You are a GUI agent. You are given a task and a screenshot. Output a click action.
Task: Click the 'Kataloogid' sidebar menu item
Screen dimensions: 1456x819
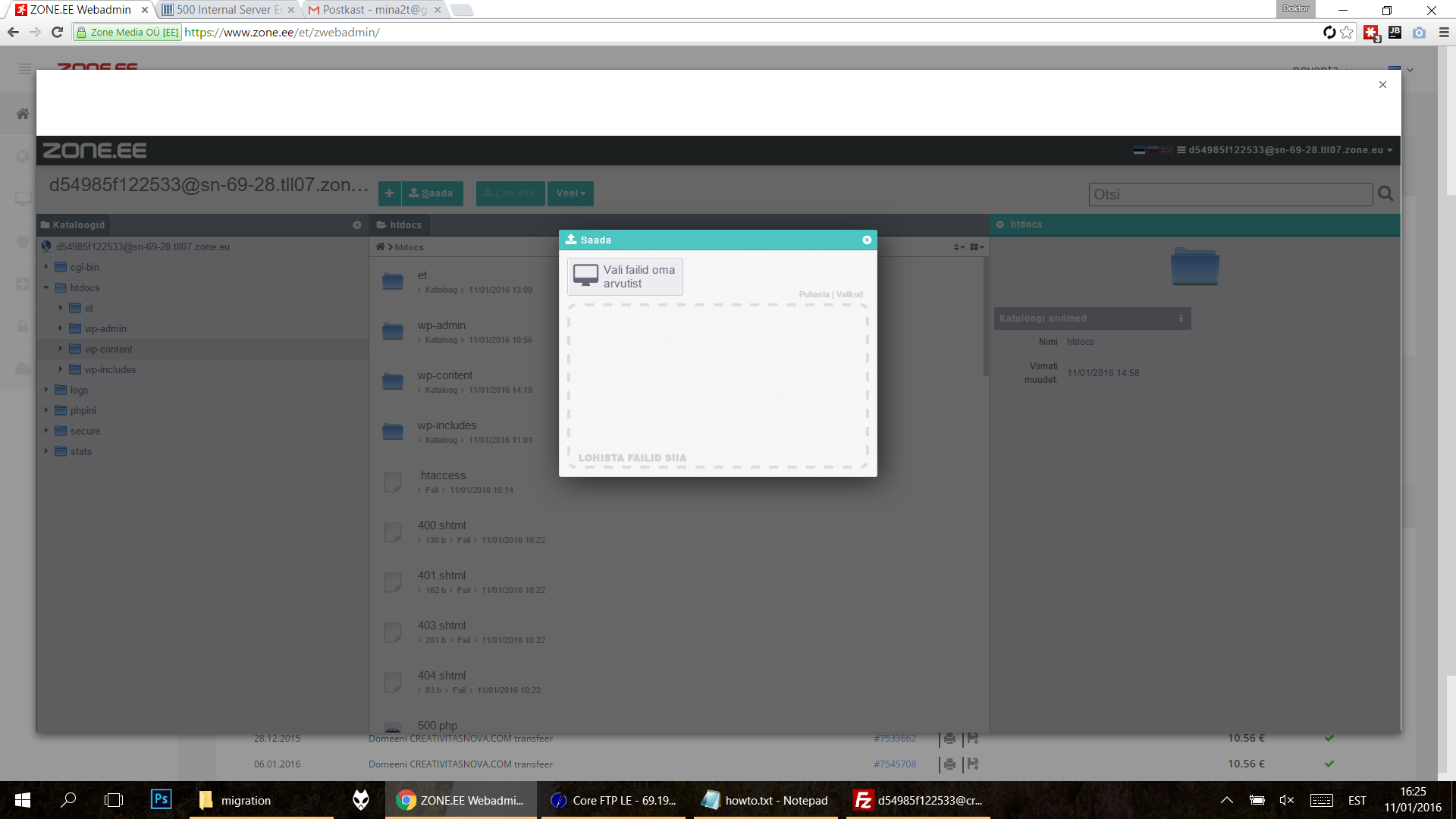(x=80, y=224)
